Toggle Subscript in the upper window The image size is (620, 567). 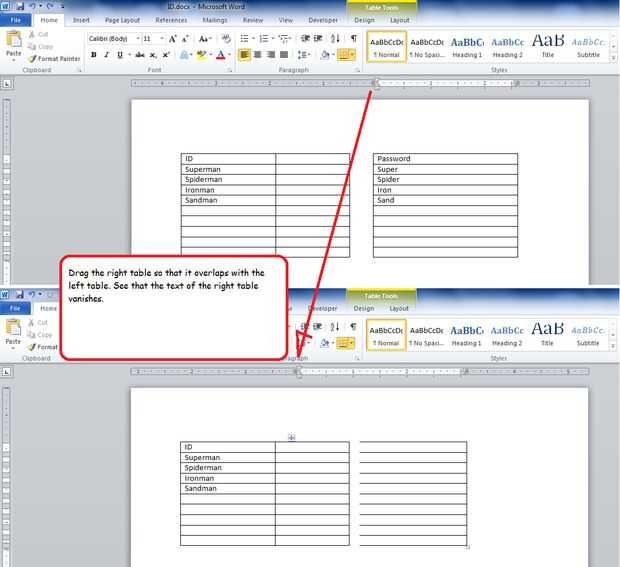pyautogui.click(x=153, y=55)
